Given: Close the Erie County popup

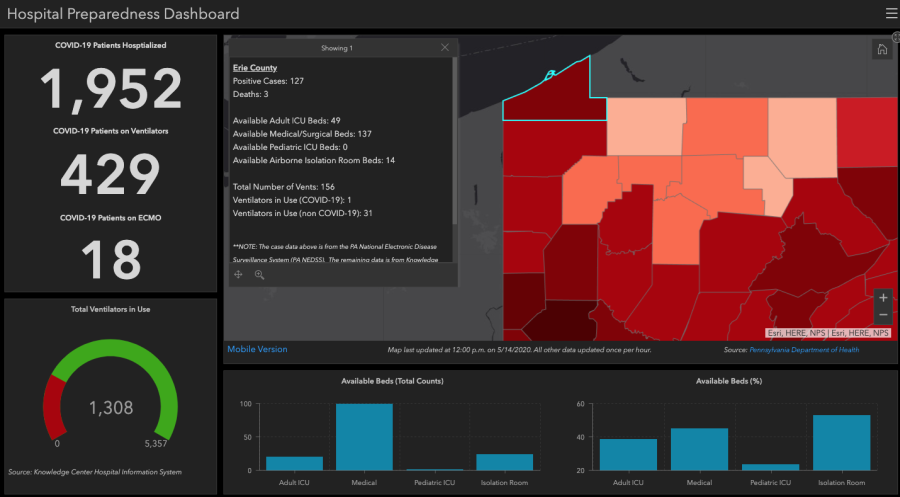Looking at the screenshot, I should pyautogui.click(x=445, y=48).
